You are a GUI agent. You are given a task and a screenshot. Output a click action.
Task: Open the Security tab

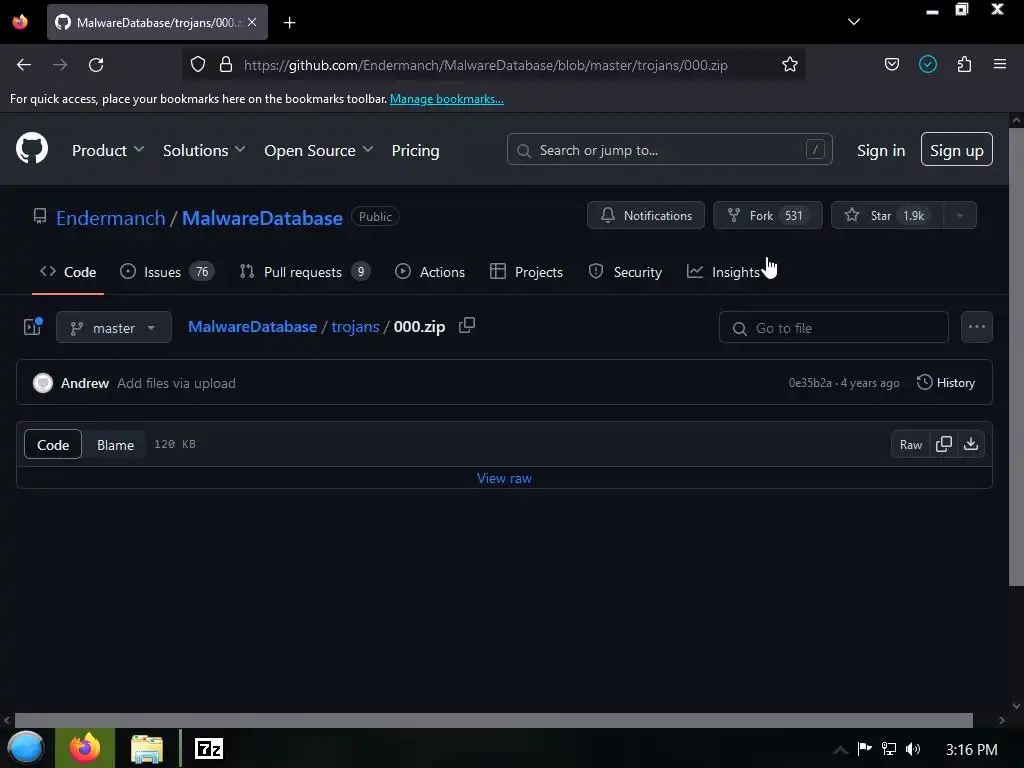[626, 272]
